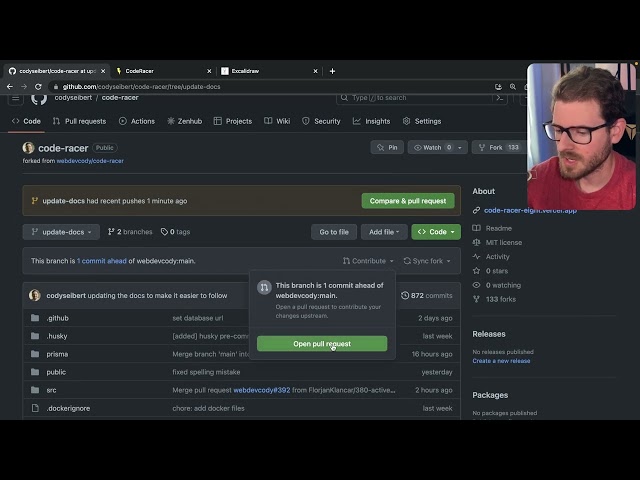View the 2 branches link
Image resolution: width=640 pixels, height=480 pixels.
tap(130, 232)
